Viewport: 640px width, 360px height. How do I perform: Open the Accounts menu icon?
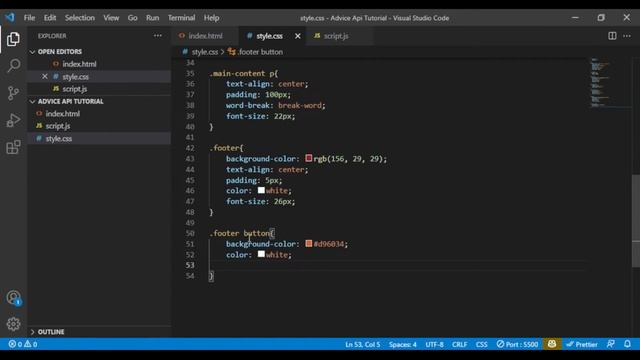pyautogui.click(x=13, y=298)
